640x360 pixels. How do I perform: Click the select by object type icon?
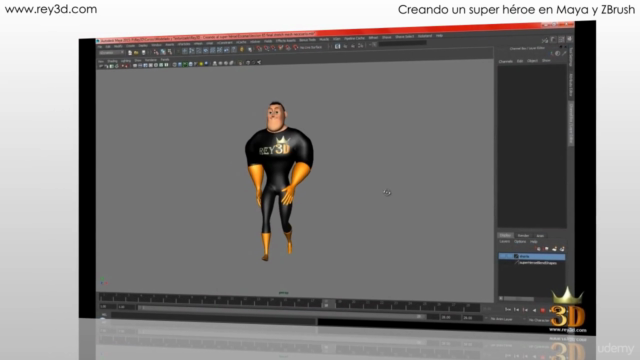pyautogui.click(x=163, y=52)
